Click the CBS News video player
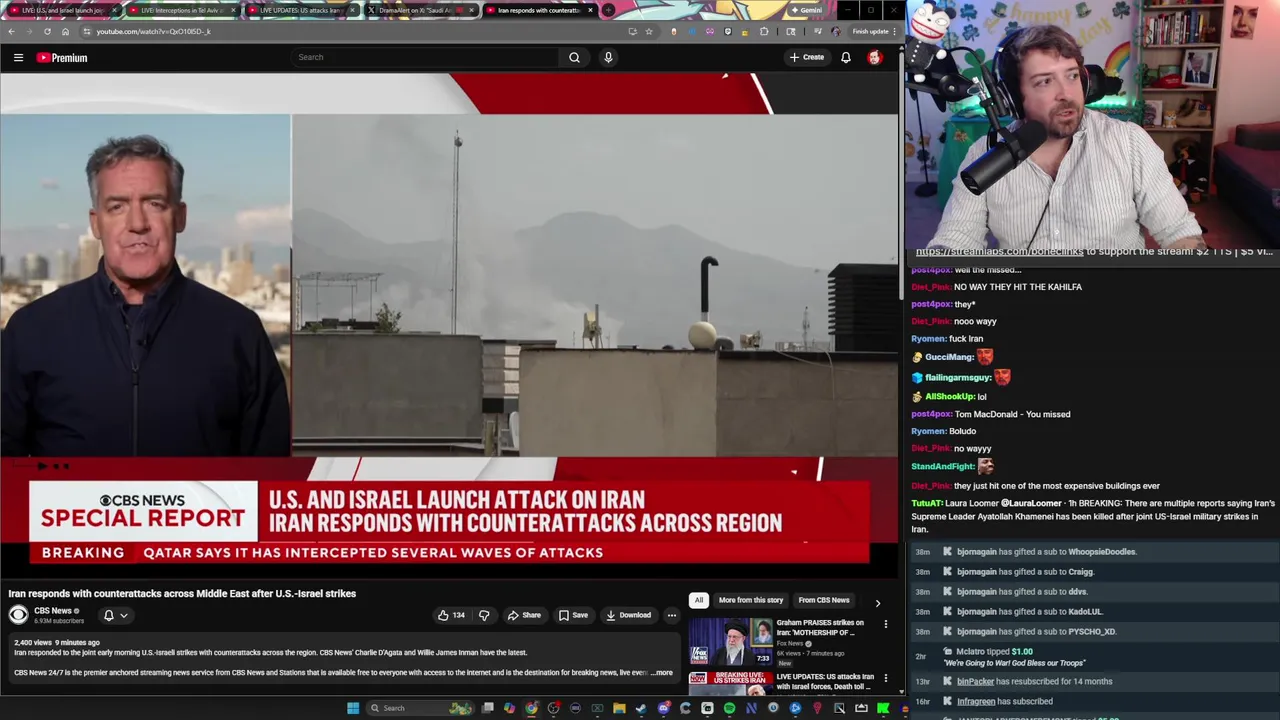The width and height of the screenshot is (1280, 720). [x=449, y=325]
